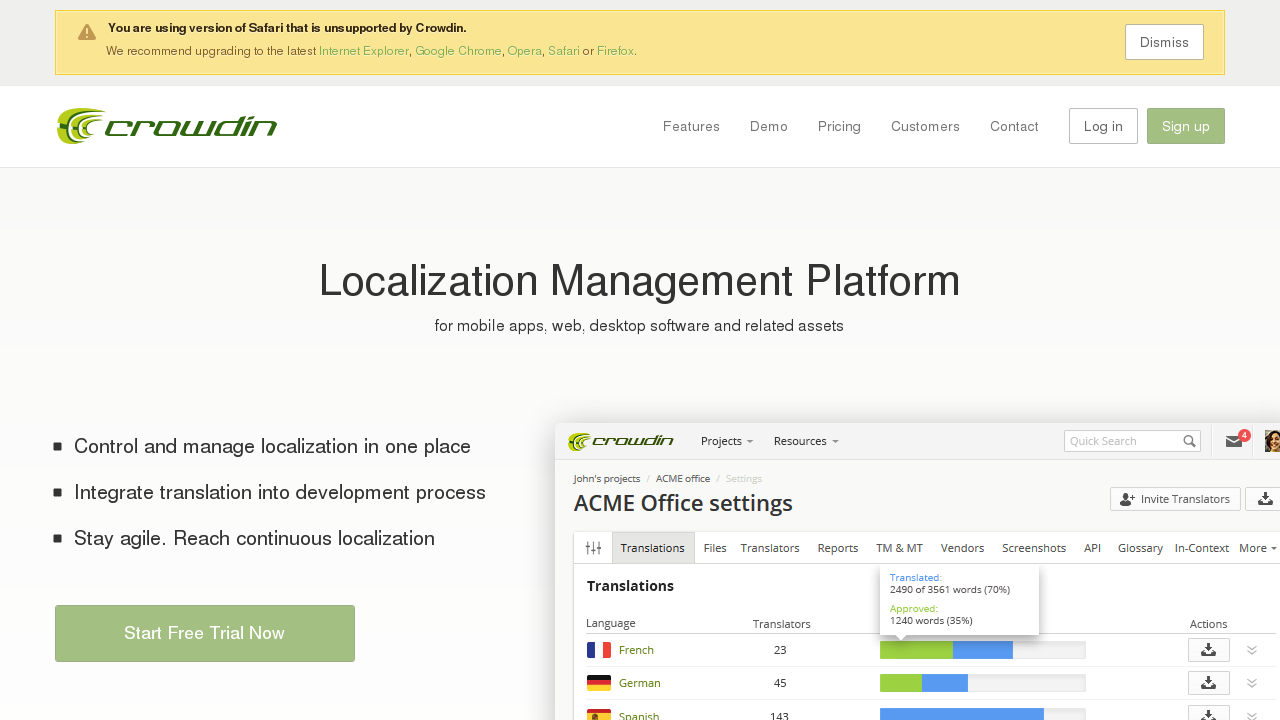Click the Sign up button
Image resolution: width=1280 pixels, height=720 pixels.
pos(1186,126)
